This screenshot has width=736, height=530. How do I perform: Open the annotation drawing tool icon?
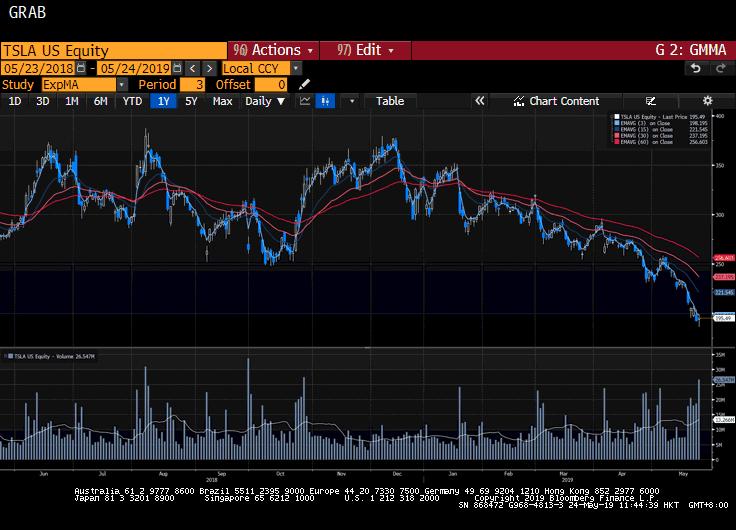click(x=651, y=101)
